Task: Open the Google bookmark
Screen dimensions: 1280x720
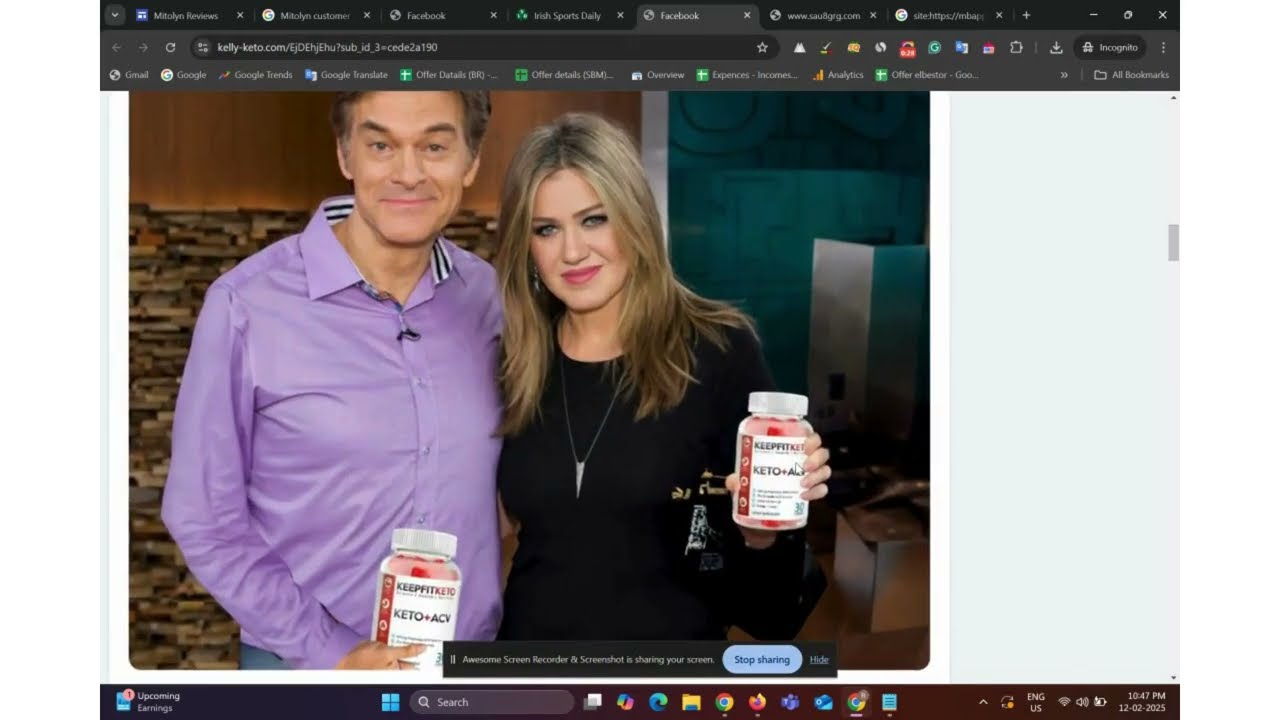Action: [184, 75]
